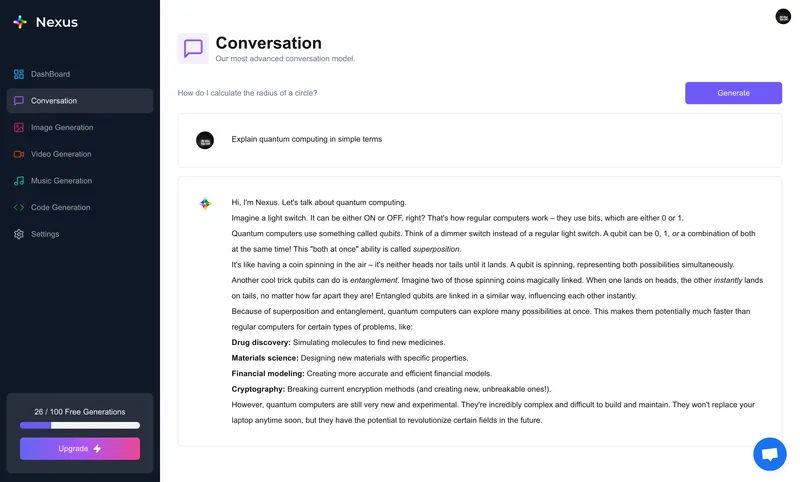Open the DashBoard grid icon
The height and width of the screenshot is (482, 800).
(x=19, y=74)
